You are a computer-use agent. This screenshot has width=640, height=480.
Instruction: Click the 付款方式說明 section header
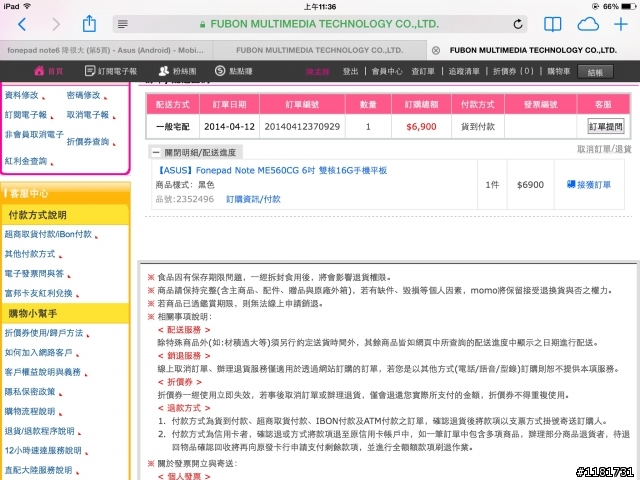[65, 215]
